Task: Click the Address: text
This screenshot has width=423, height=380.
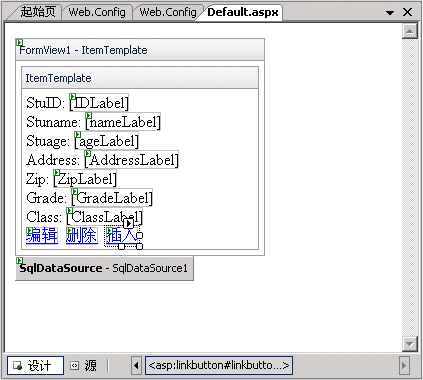Action: pyautogui.click(x=53, y=160)
